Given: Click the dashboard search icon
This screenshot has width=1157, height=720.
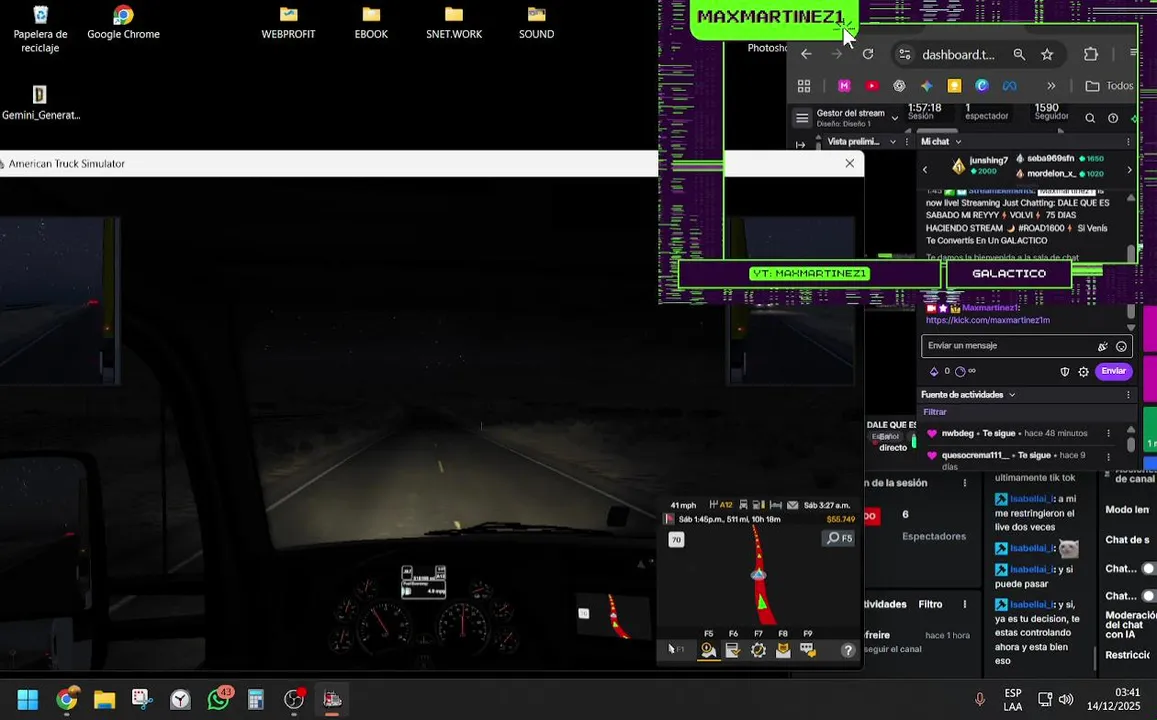Looking at the screenshot, I should [x=1090, y=118].
